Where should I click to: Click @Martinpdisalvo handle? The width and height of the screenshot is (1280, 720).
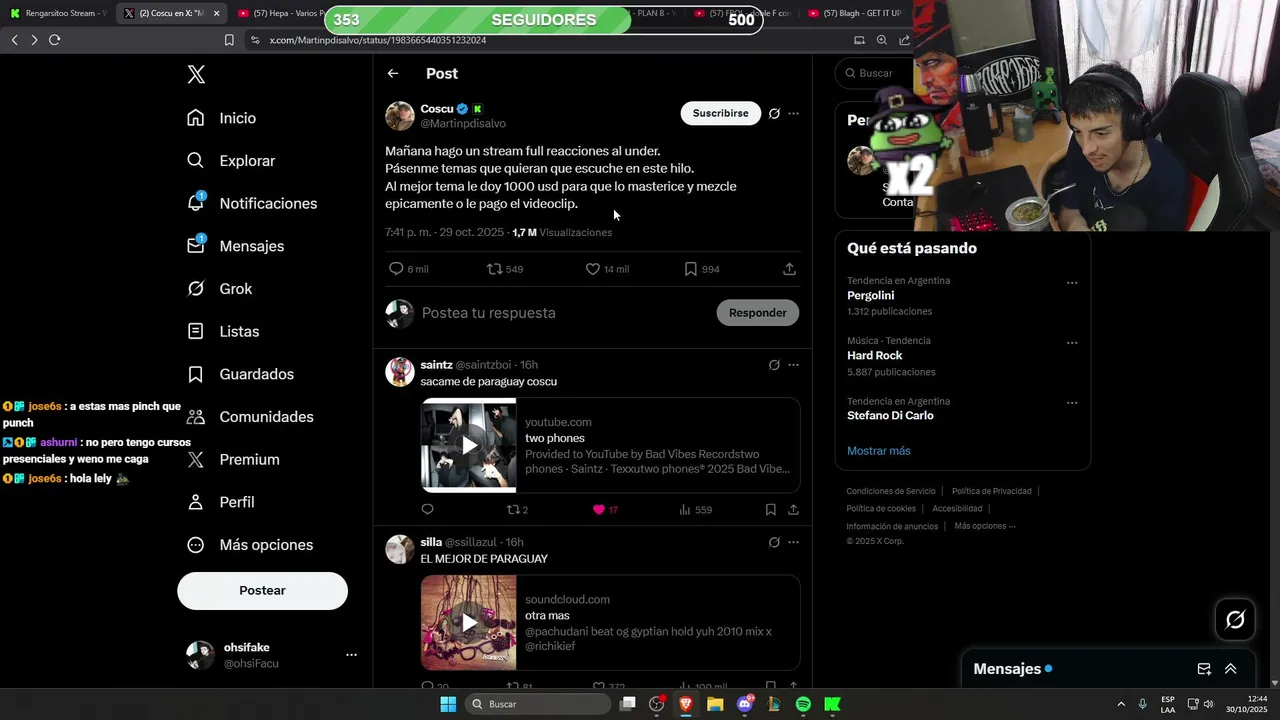point(463,124)
